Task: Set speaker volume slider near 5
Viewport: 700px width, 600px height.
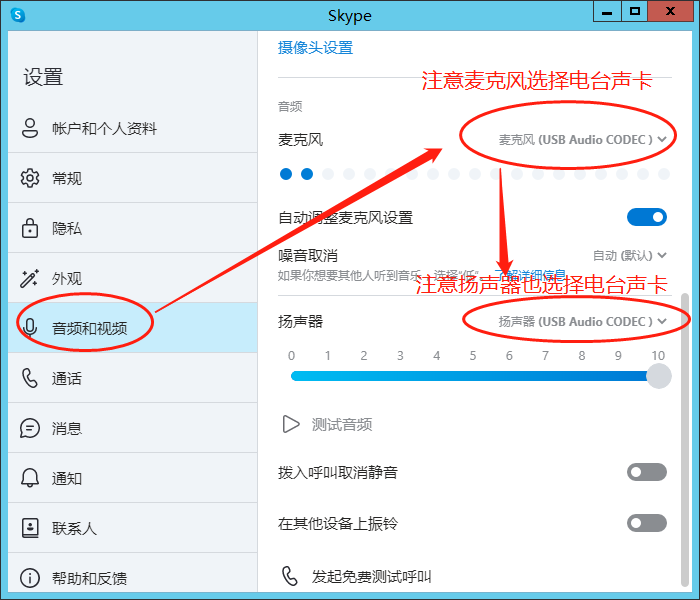Action: point(473,376)
